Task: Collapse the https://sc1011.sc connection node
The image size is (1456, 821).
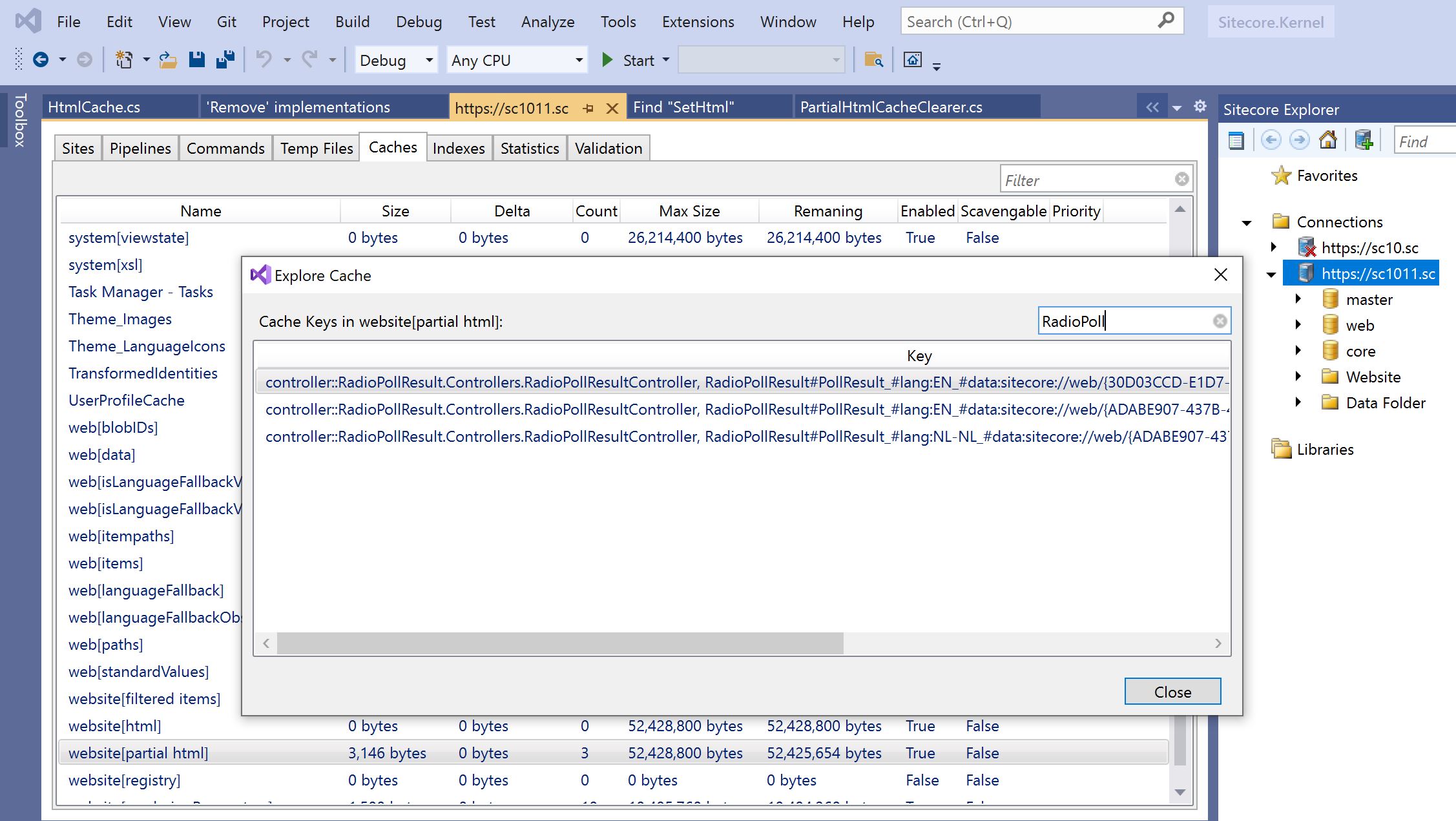Action: (1271, 275)
